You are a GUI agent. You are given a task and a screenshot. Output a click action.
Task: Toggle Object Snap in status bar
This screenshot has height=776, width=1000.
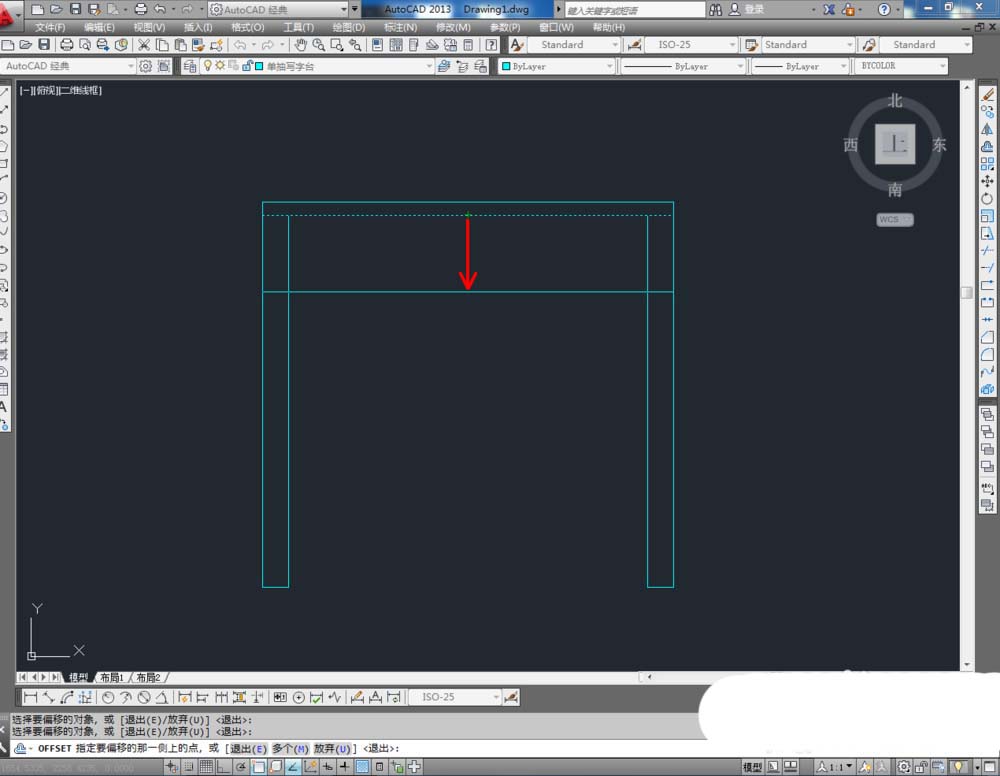coord(258,766)
